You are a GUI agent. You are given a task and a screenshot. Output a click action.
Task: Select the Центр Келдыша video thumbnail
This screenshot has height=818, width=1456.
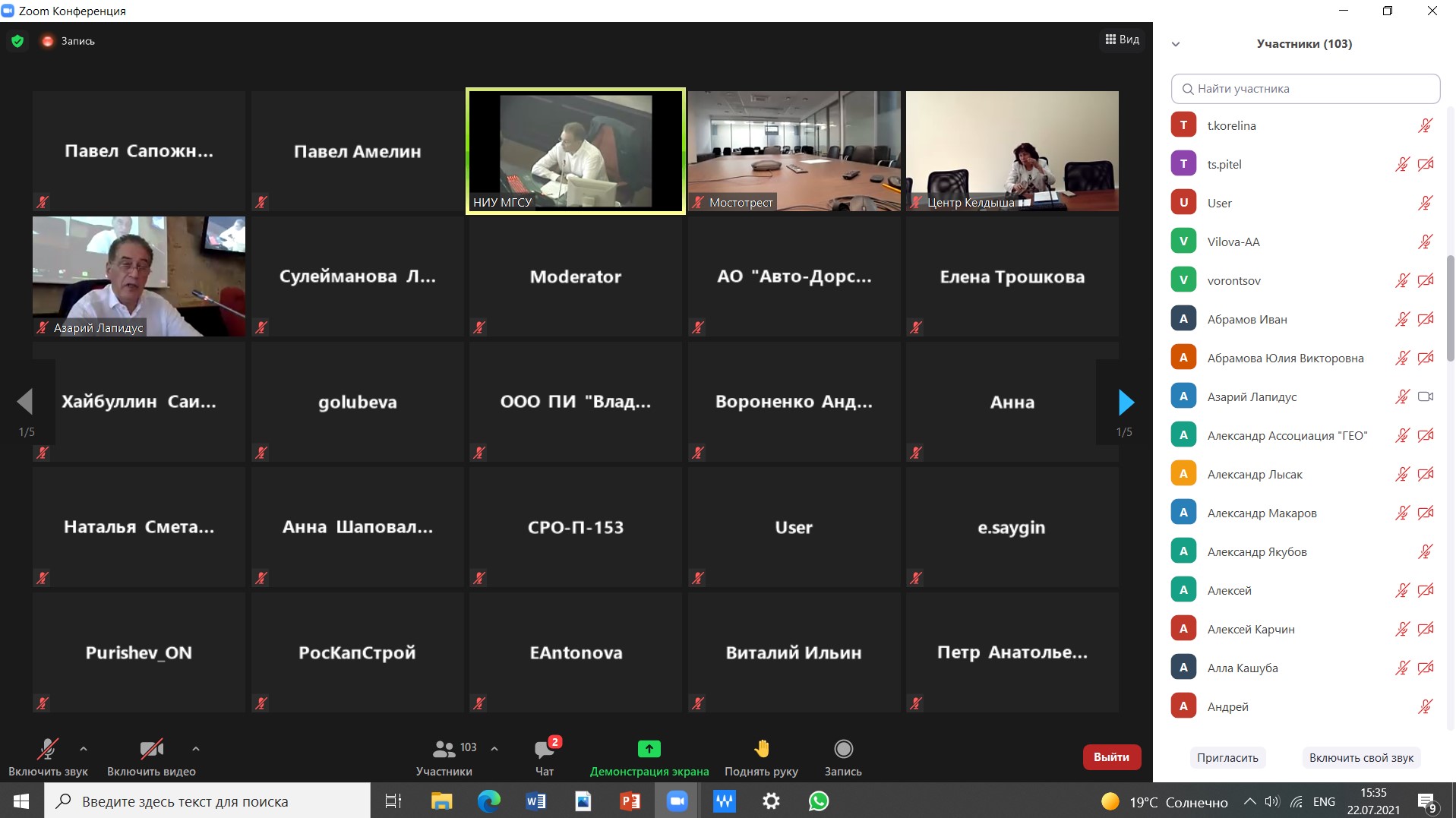(x=1012, y=151)
